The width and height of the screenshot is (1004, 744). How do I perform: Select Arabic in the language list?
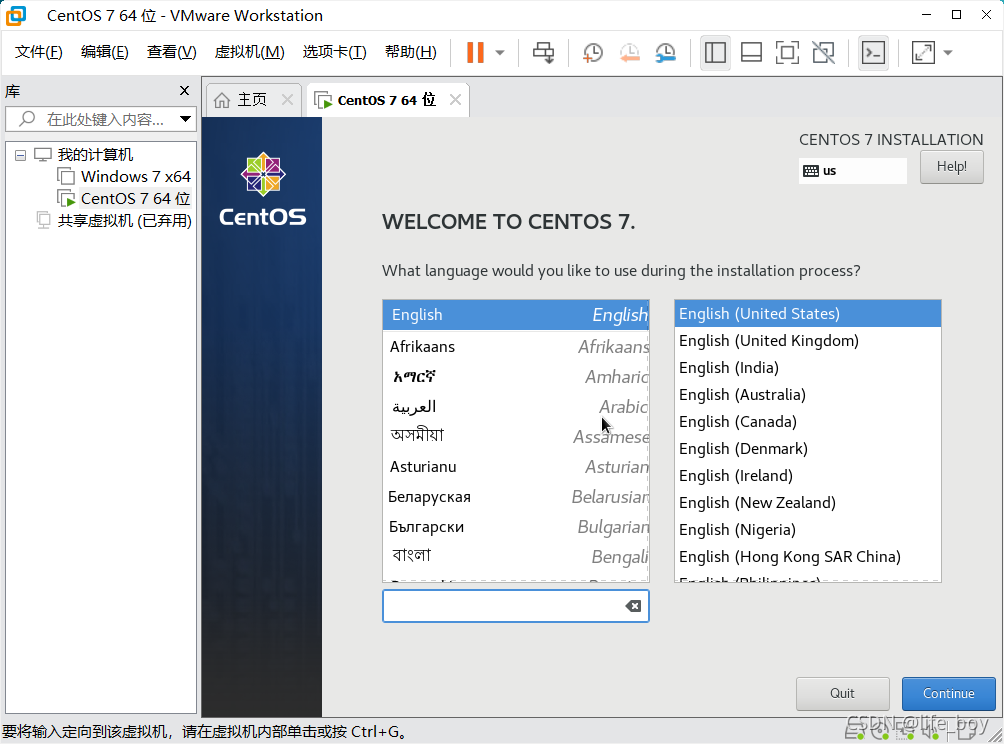click(515, 407)
